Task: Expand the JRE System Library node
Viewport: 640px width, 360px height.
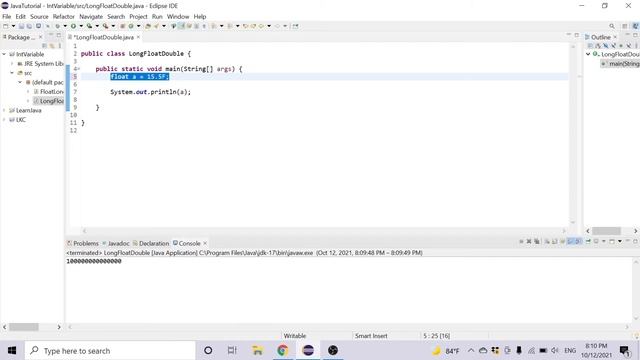Action: 12,64
